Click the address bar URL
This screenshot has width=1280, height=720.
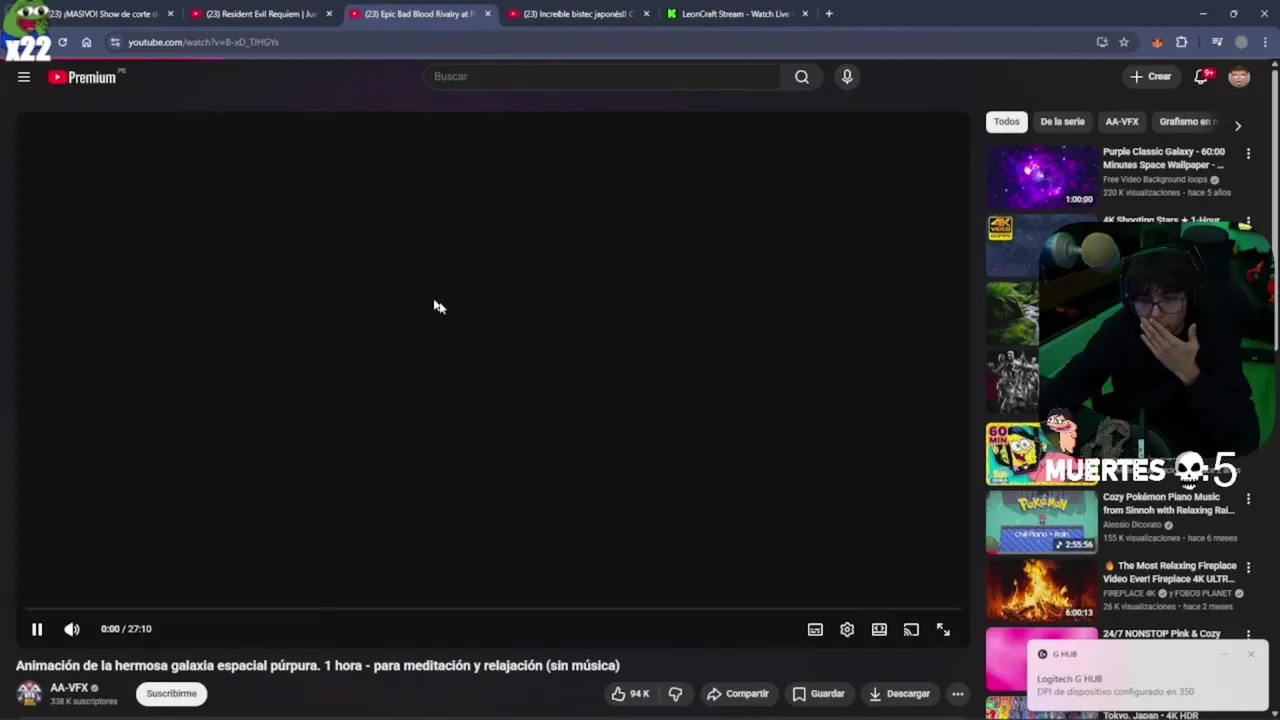(x=204, y=42)
